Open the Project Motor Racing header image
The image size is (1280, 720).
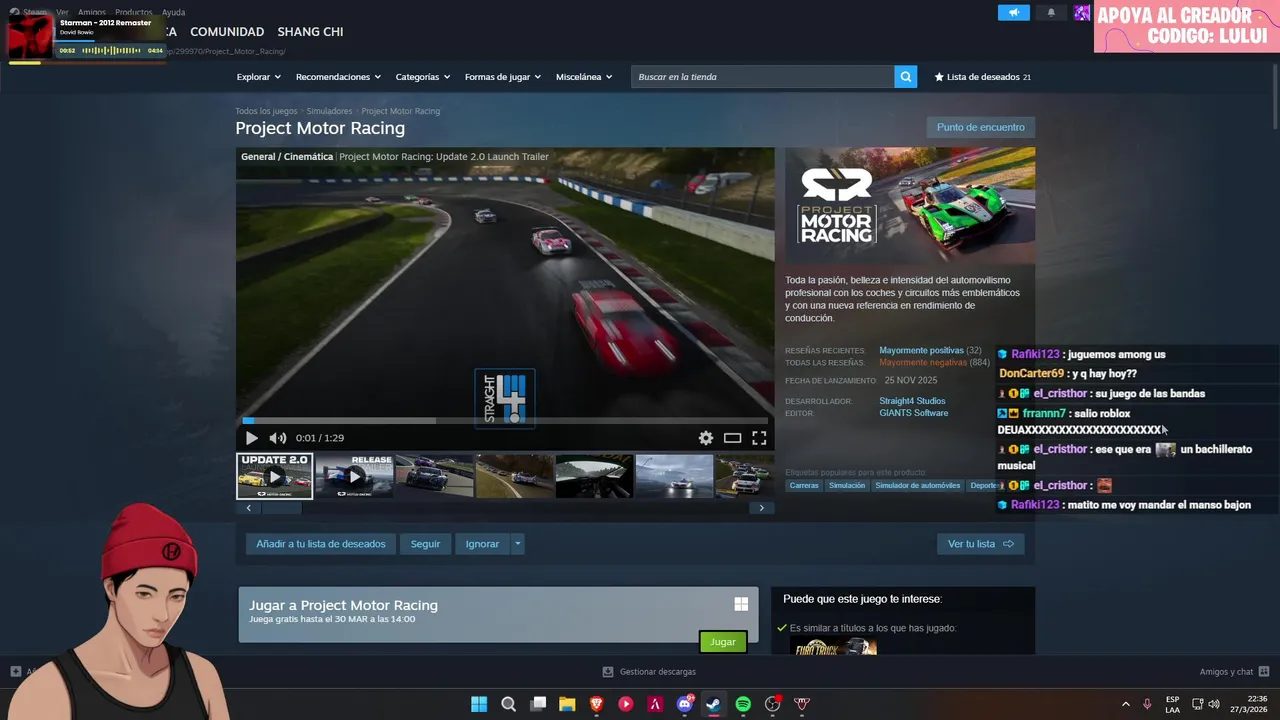click(910, 206)
